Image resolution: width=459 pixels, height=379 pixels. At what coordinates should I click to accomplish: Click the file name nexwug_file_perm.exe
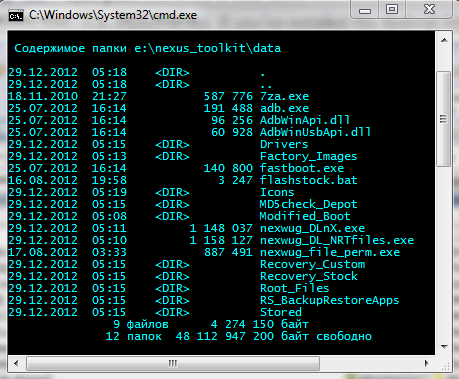point(330,252)
